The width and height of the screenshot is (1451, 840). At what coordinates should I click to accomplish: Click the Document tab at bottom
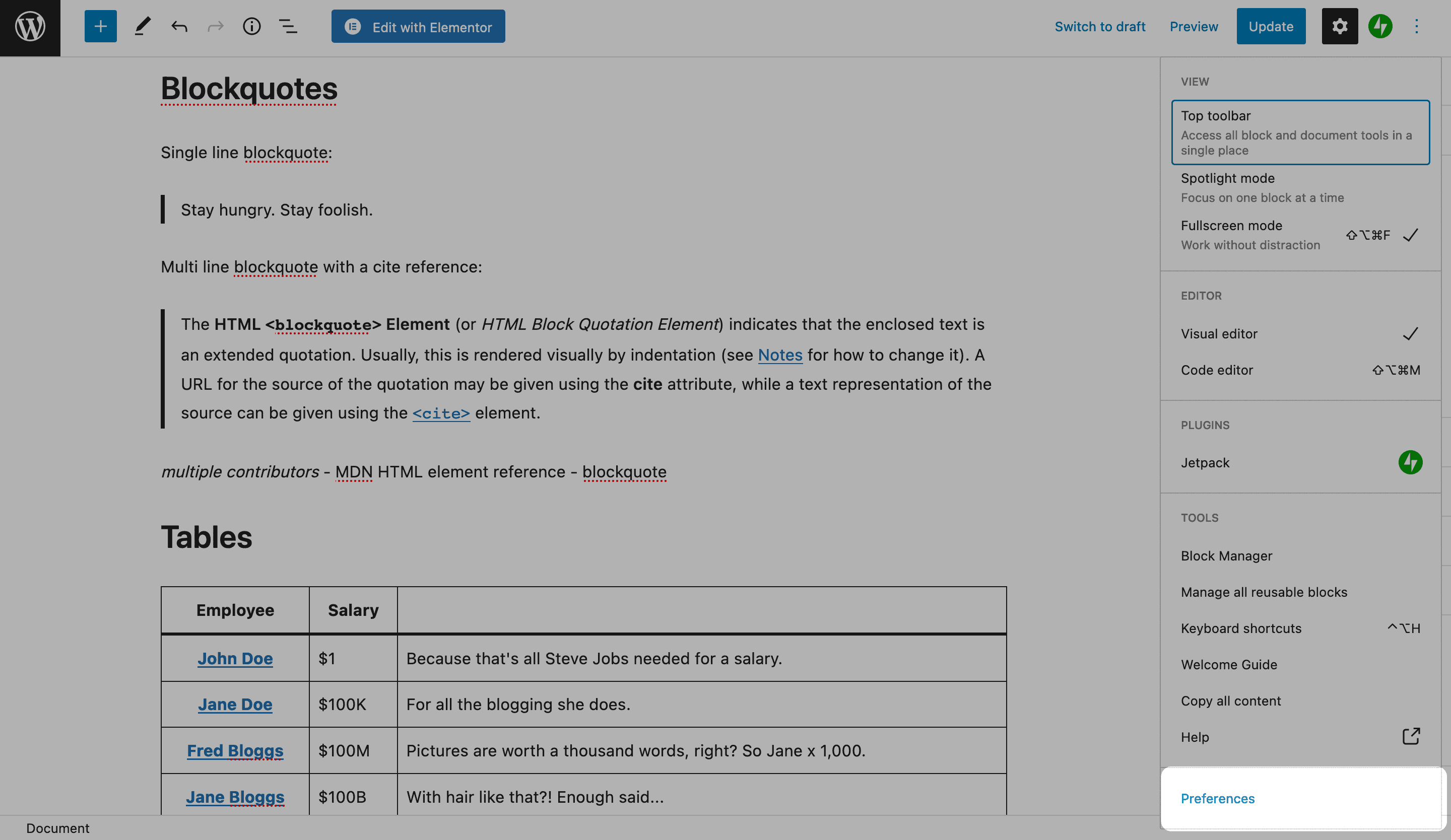click(57, 828)
